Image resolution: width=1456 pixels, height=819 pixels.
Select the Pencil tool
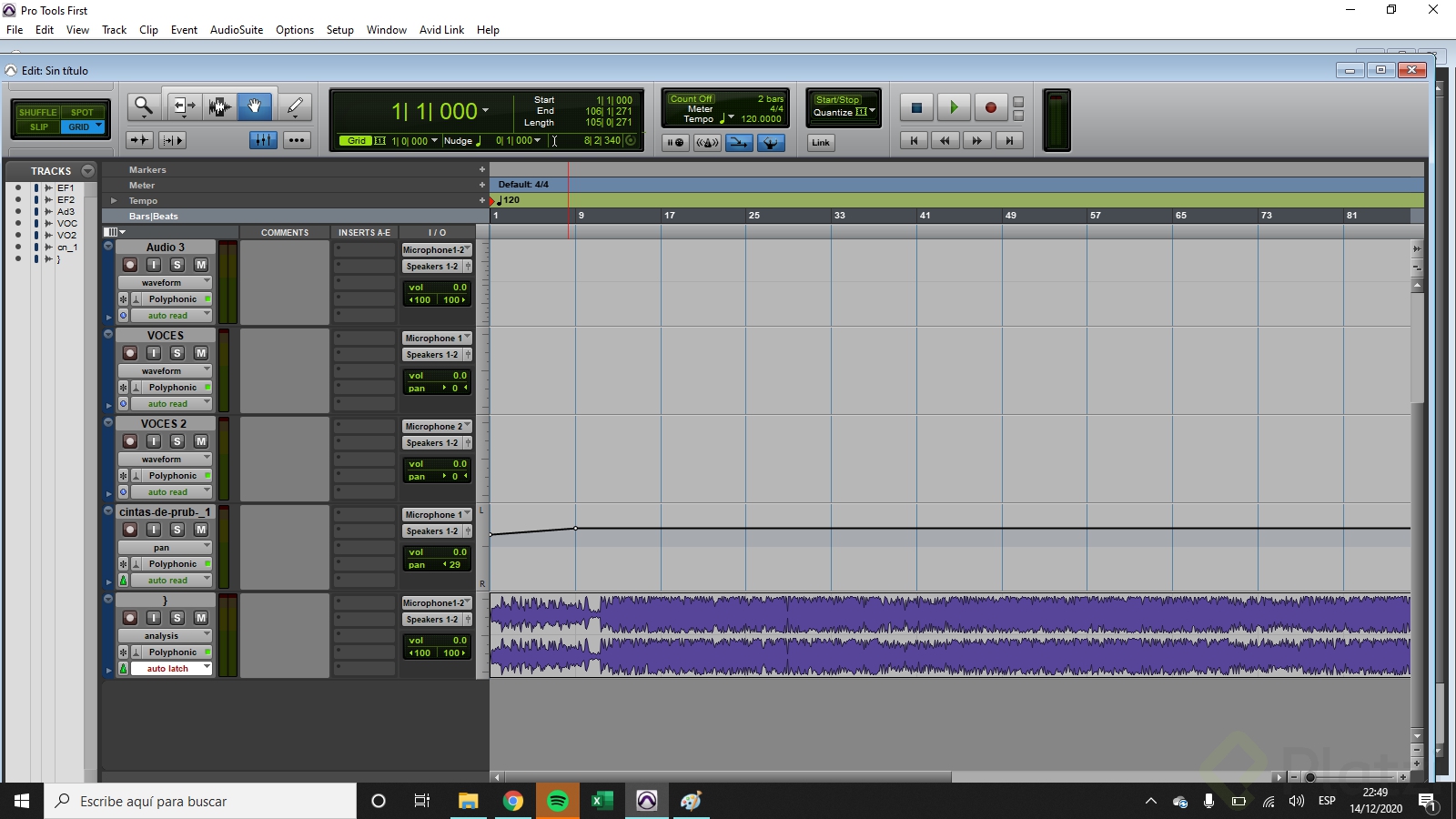coord(295,106)
